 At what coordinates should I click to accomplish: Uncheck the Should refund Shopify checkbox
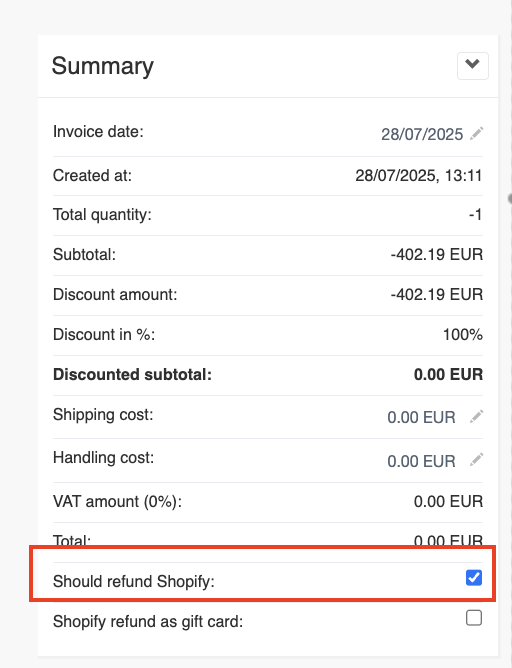click(x=474, y=578)
